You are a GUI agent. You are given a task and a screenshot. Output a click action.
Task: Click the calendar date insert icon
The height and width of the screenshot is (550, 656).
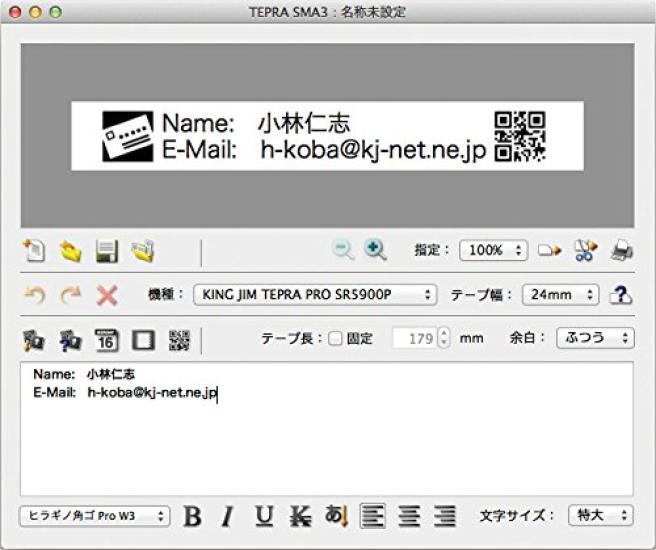[x=107, y=340]
